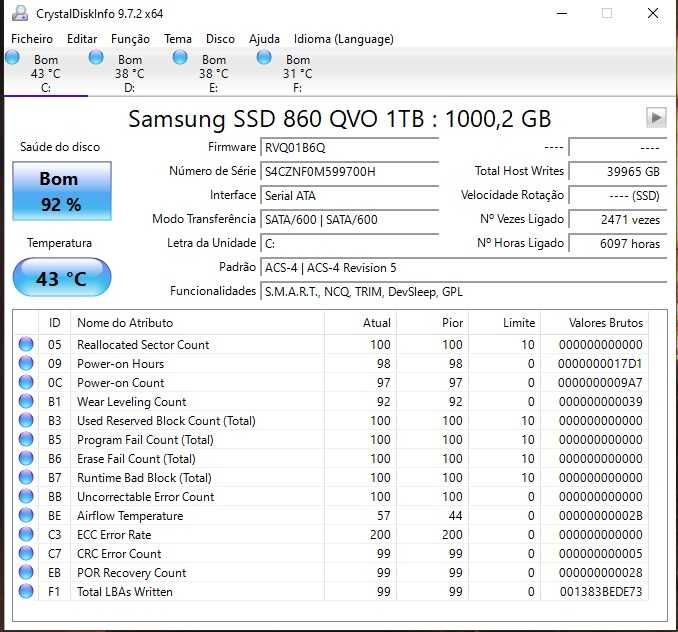Click the Velocidade Rotação value ---- (SSD)
Viewport: 678px width, 632px height.
pos(618,196)
